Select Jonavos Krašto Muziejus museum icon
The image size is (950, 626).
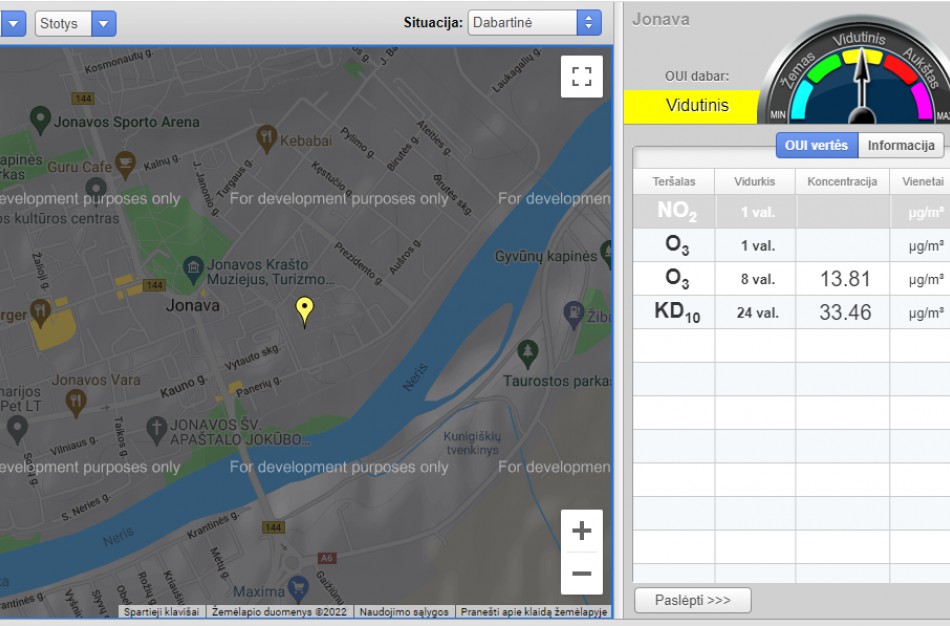(x=193, y=268)
